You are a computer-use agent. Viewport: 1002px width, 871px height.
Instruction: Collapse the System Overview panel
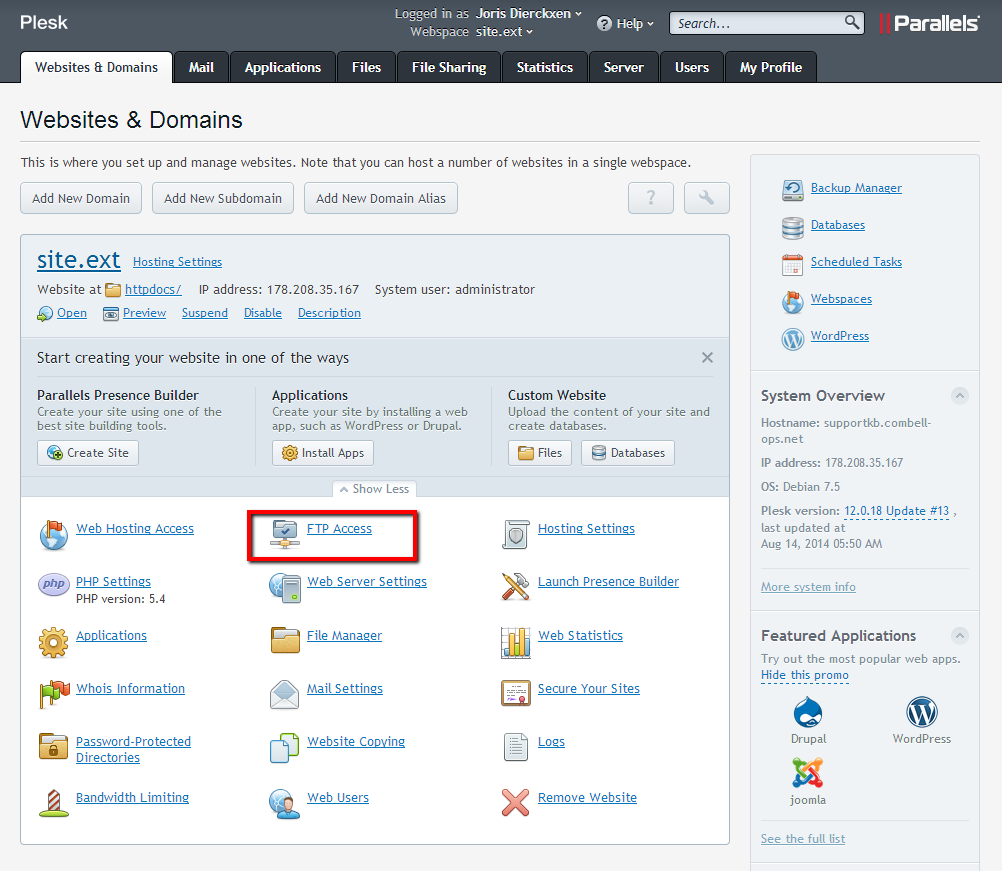[x=959, y=395]
